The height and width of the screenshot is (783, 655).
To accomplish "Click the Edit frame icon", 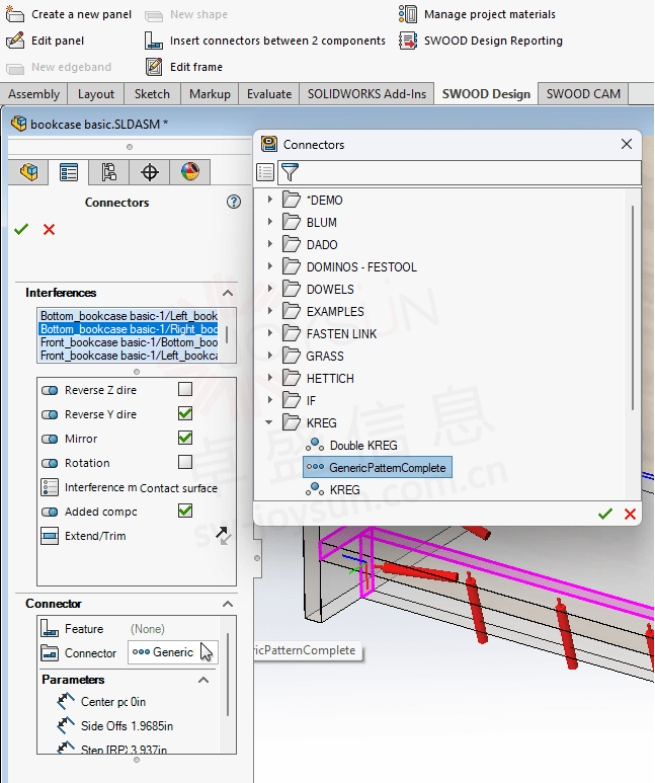I will [x=154, y=66].
